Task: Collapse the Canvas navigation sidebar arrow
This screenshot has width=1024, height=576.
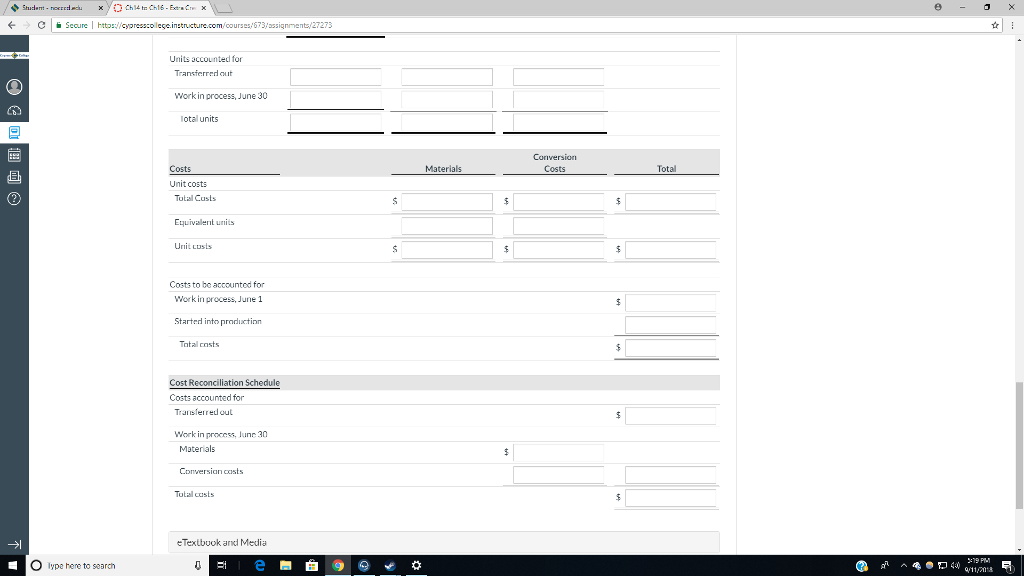Action: (x=14, y=544)
